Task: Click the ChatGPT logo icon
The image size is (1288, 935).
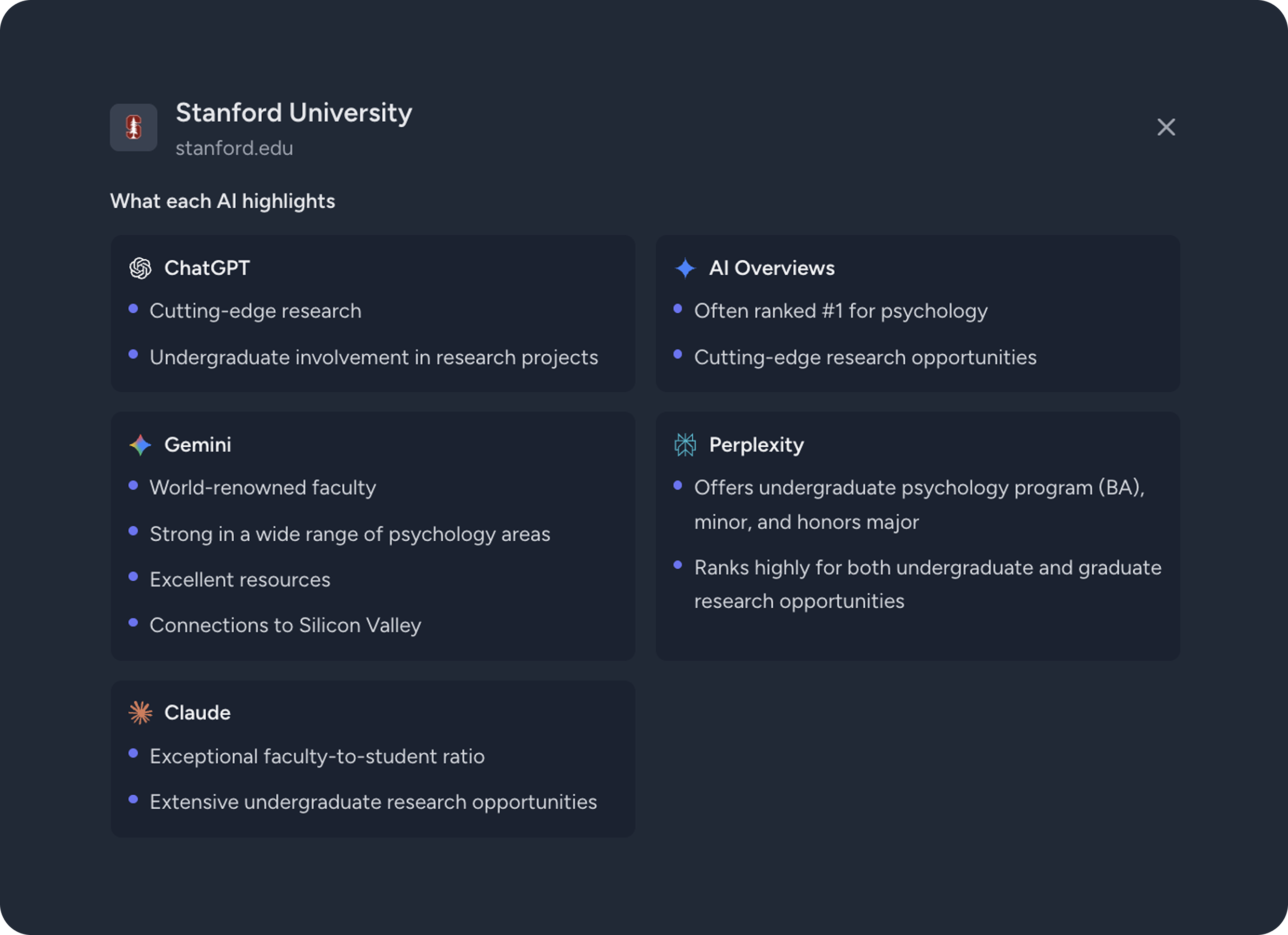Action: coord(140,268)
